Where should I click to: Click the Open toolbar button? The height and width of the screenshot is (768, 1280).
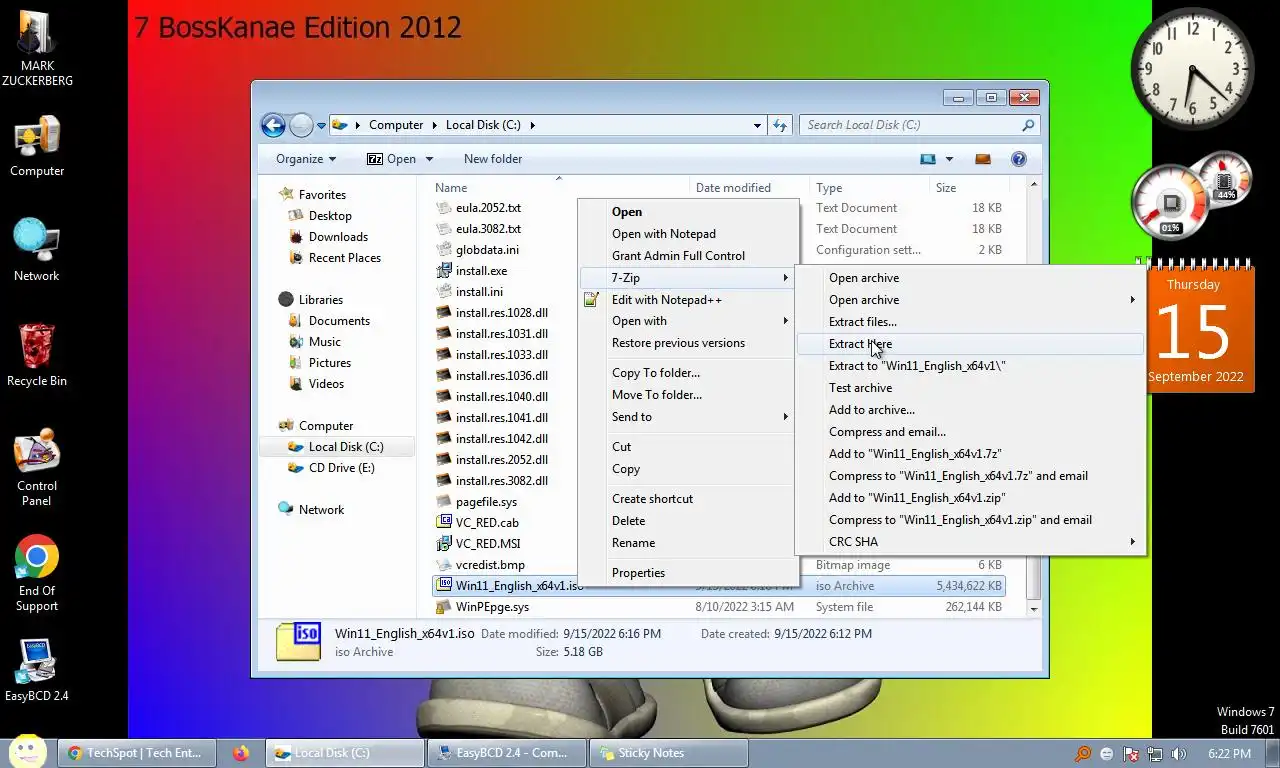[x=391, y=159]
